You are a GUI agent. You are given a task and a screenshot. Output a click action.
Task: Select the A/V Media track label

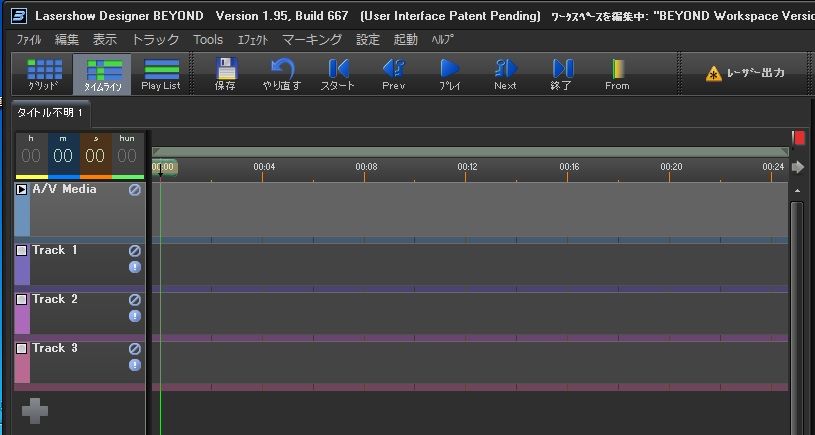pos(64,189)
